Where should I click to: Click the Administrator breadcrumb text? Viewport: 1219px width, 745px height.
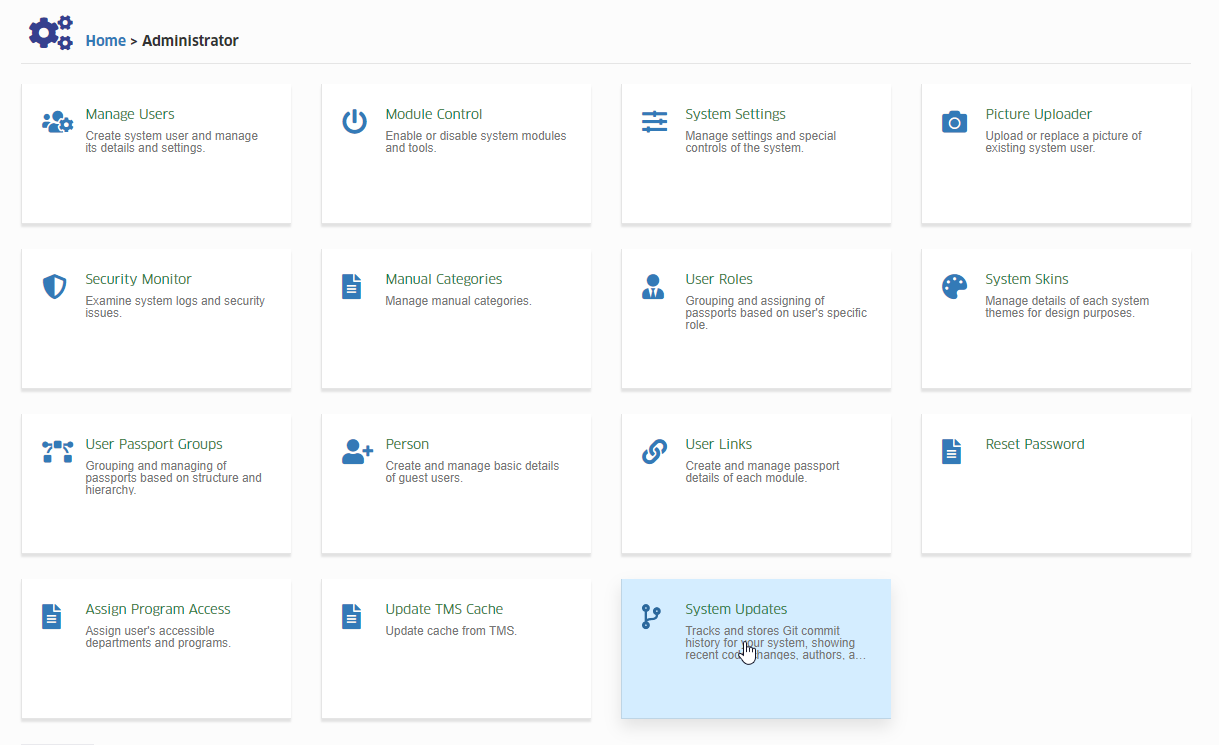(190, 41)
